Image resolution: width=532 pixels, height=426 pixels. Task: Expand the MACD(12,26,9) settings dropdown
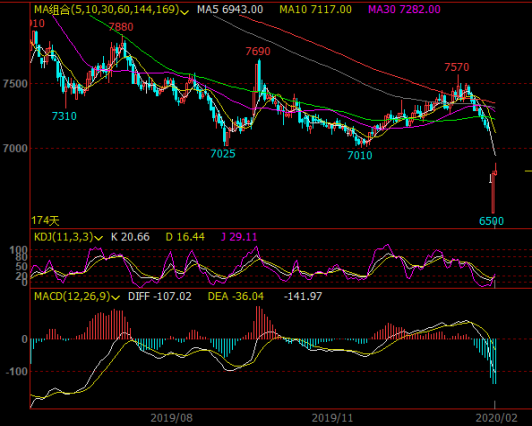coord(115,297)
